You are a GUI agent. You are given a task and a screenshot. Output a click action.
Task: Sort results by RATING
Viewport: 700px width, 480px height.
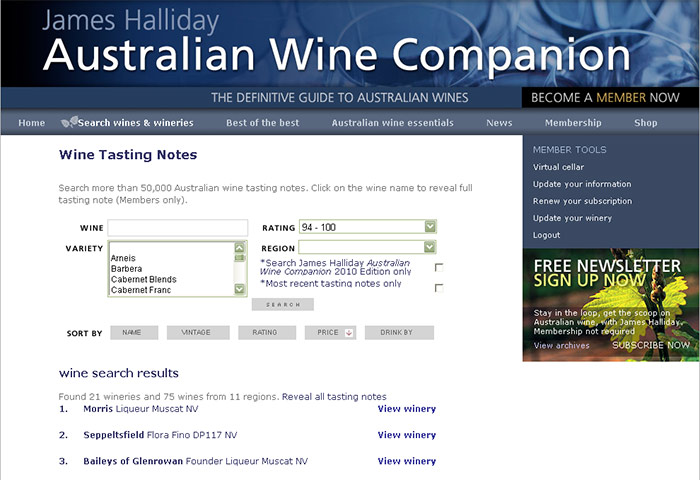(267, 333)
